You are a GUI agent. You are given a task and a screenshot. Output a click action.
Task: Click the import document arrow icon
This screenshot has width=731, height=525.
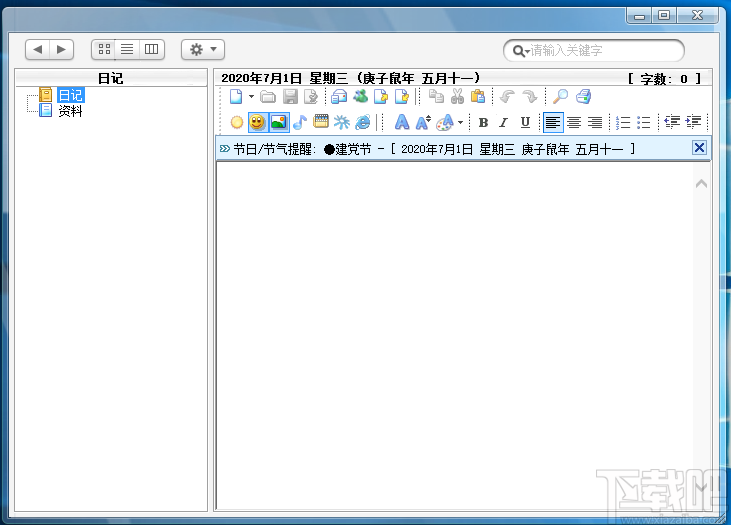pyautogui.click(x=401, y=97)
